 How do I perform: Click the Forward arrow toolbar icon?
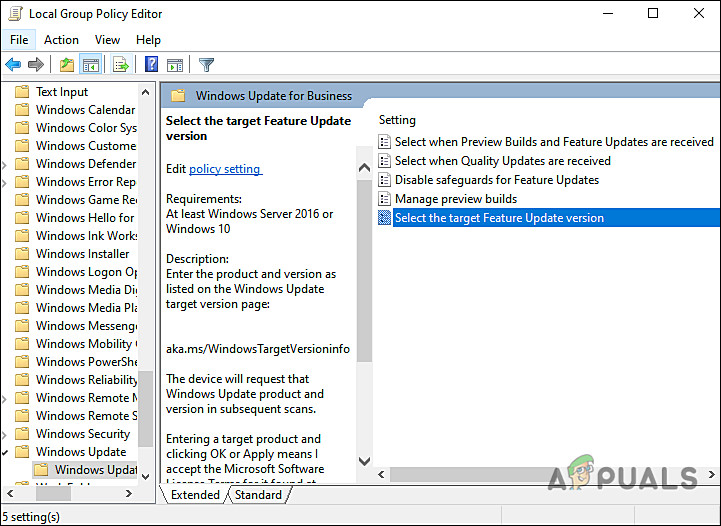[x=36, y=65]
